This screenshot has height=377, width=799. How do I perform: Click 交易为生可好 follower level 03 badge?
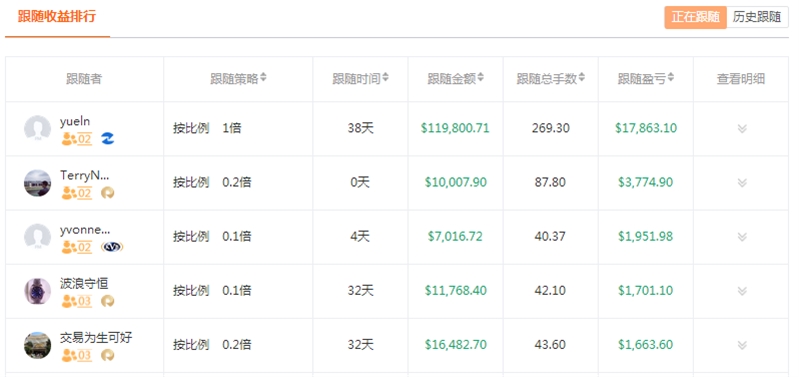click(76, 355)
